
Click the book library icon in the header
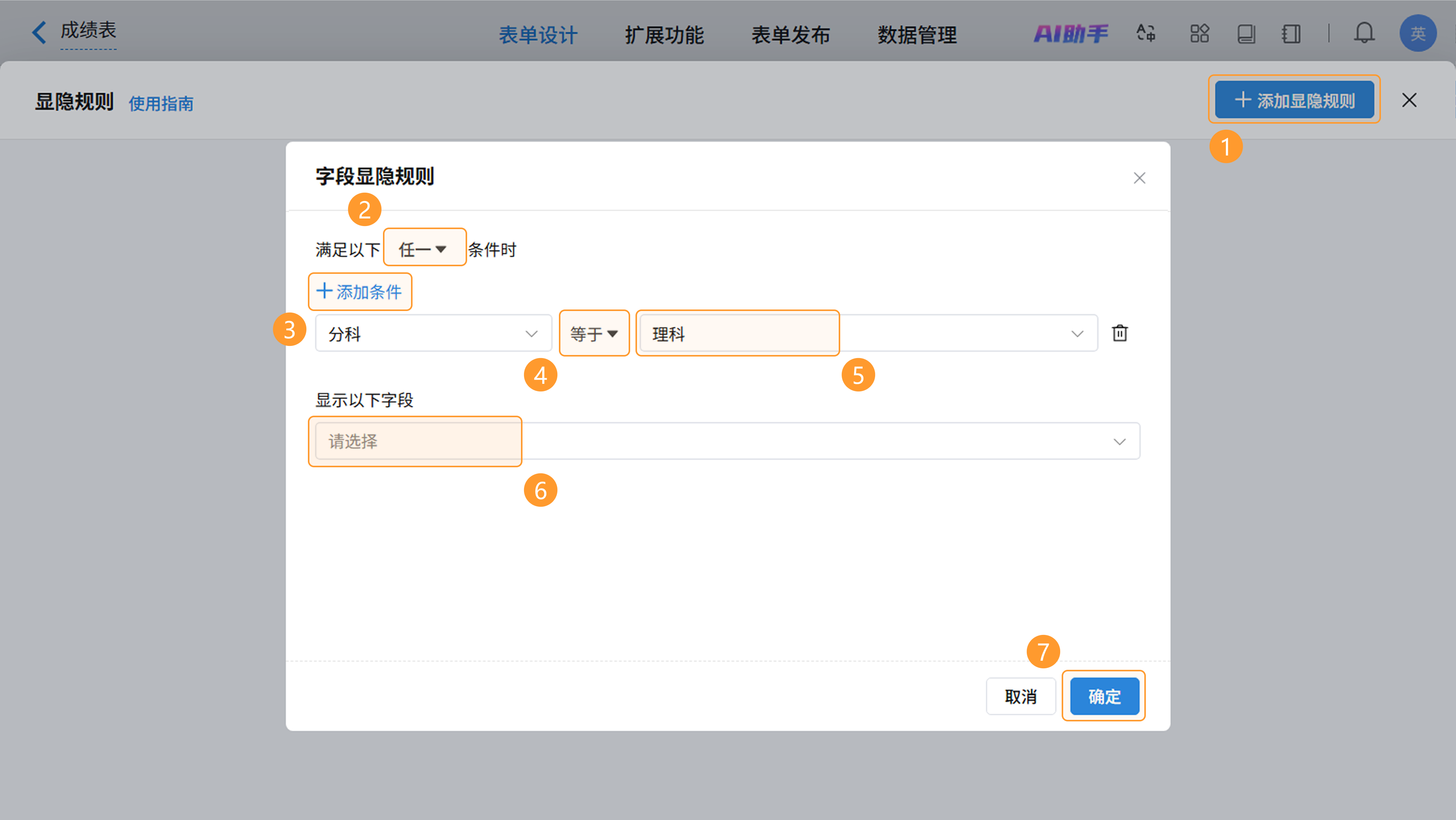[x=1246, y=34]
